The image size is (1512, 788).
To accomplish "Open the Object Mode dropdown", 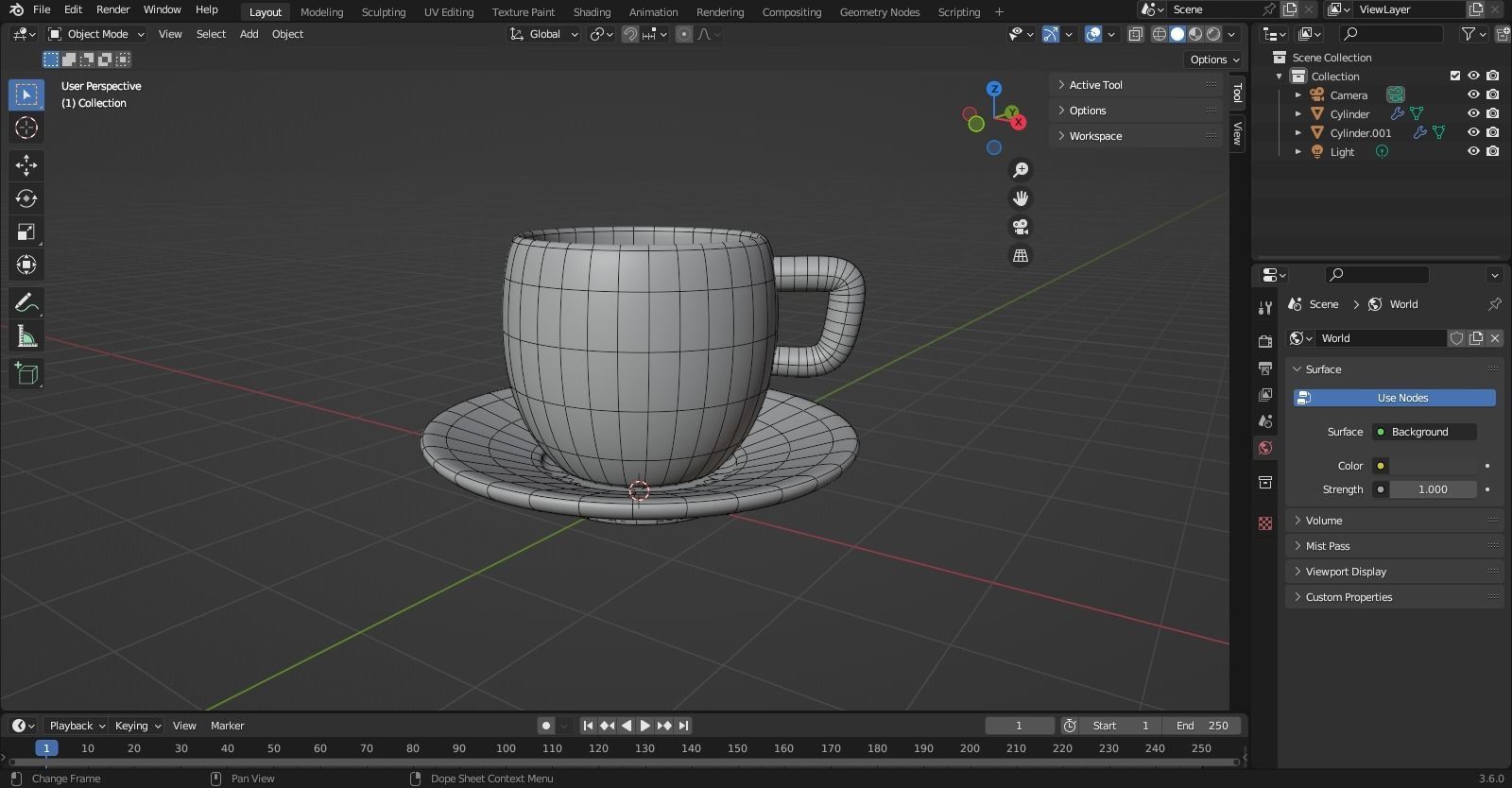I will pos(96,34).
